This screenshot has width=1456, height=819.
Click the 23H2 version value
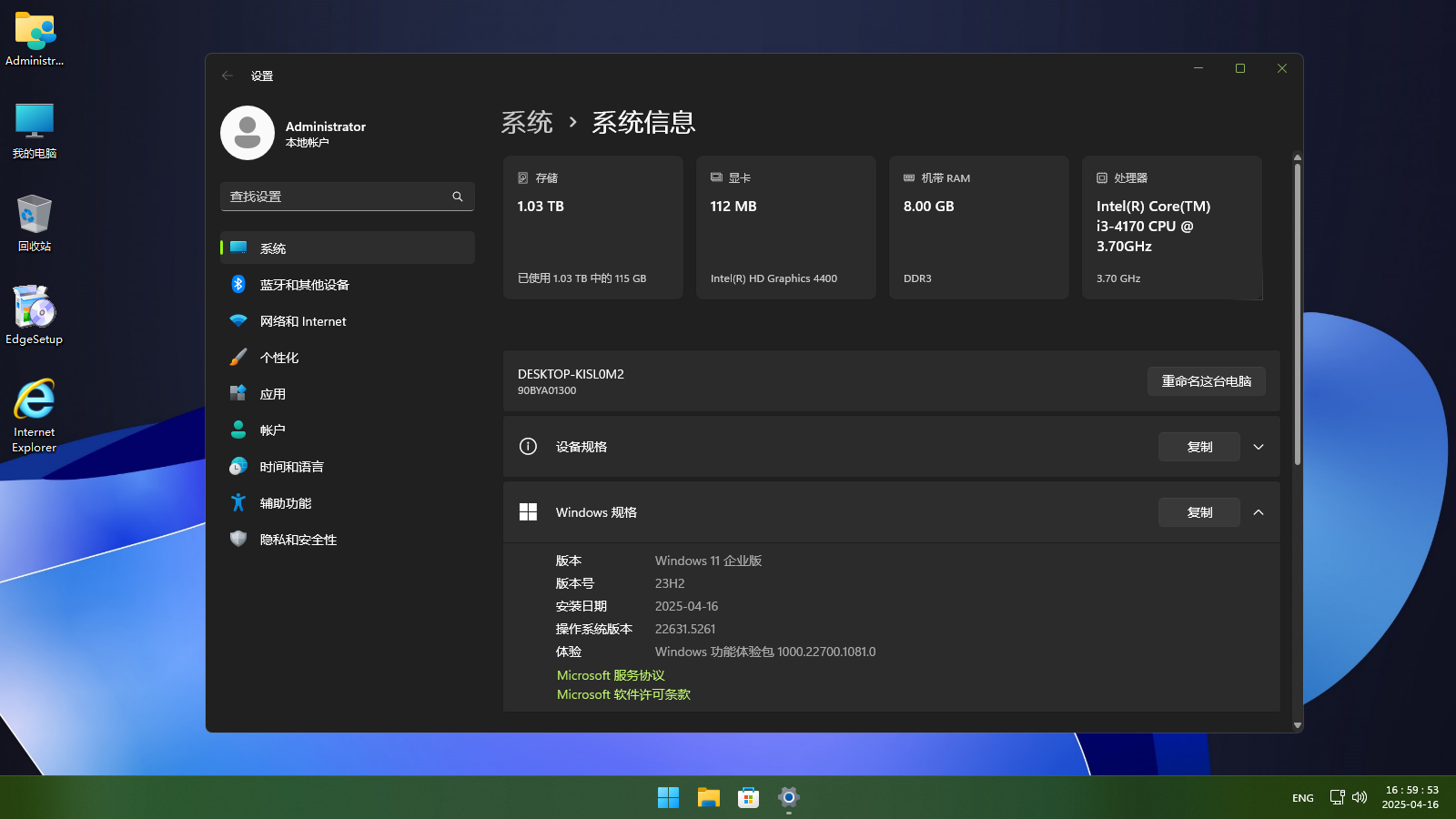click(x=670, y=583)
